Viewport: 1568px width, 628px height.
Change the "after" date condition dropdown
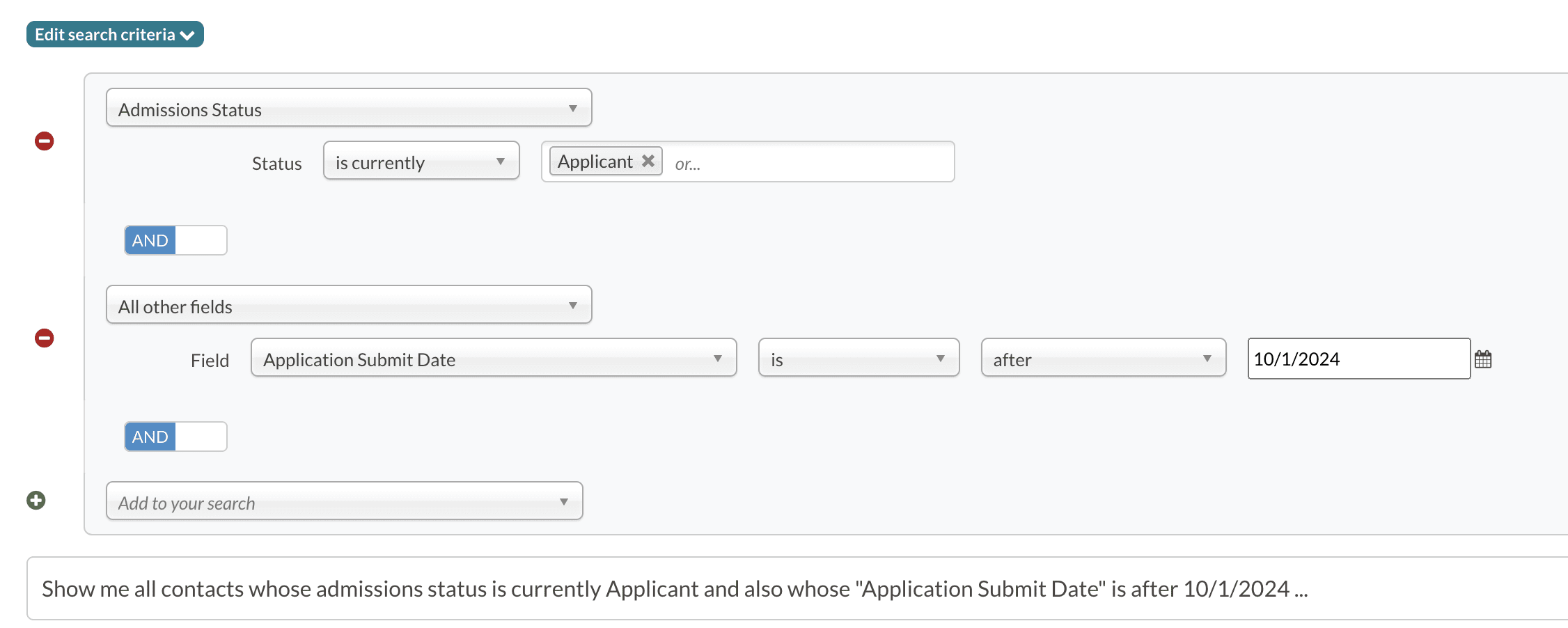(x=1103, y=359)
